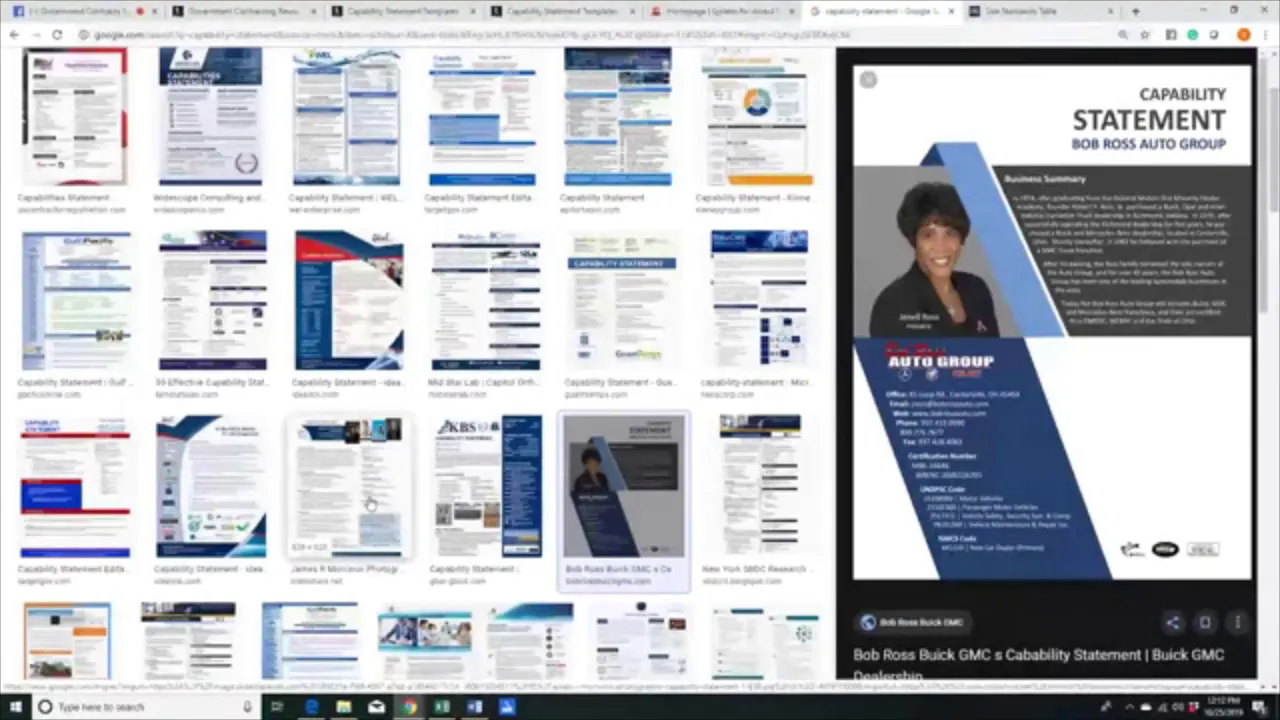Open Excel from the taskbar
This screenshot has width=1280, height=720.
pyautogui.click(x=441, y=707)
